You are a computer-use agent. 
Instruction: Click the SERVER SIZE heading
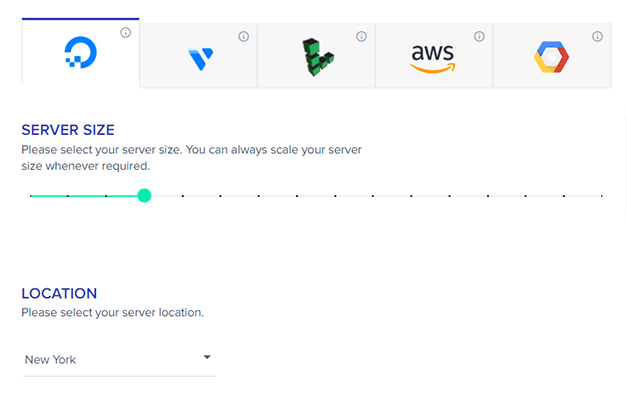click(68, 130)
